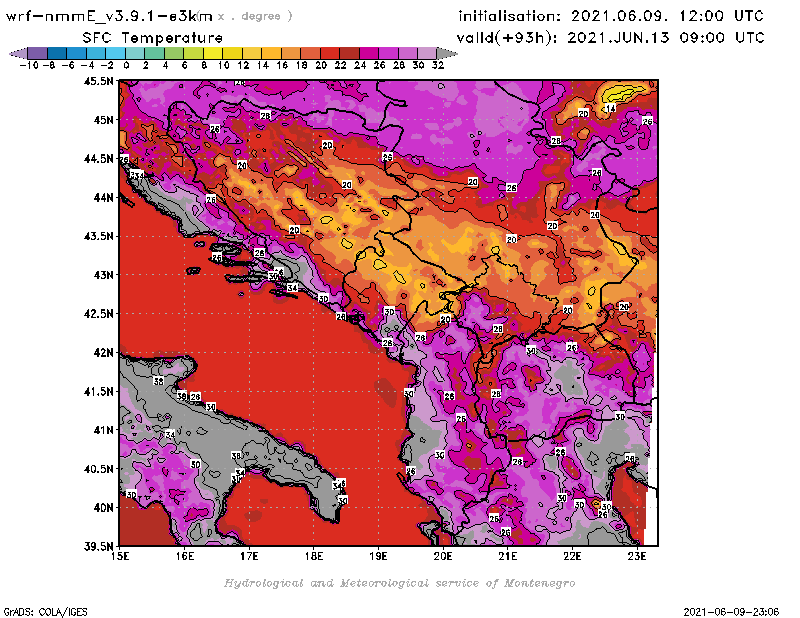Image resolution: width=800 pixels, height=618 pixels.
Task: Click the '43N' latitude axis label
Action: (x=103, y=275)
